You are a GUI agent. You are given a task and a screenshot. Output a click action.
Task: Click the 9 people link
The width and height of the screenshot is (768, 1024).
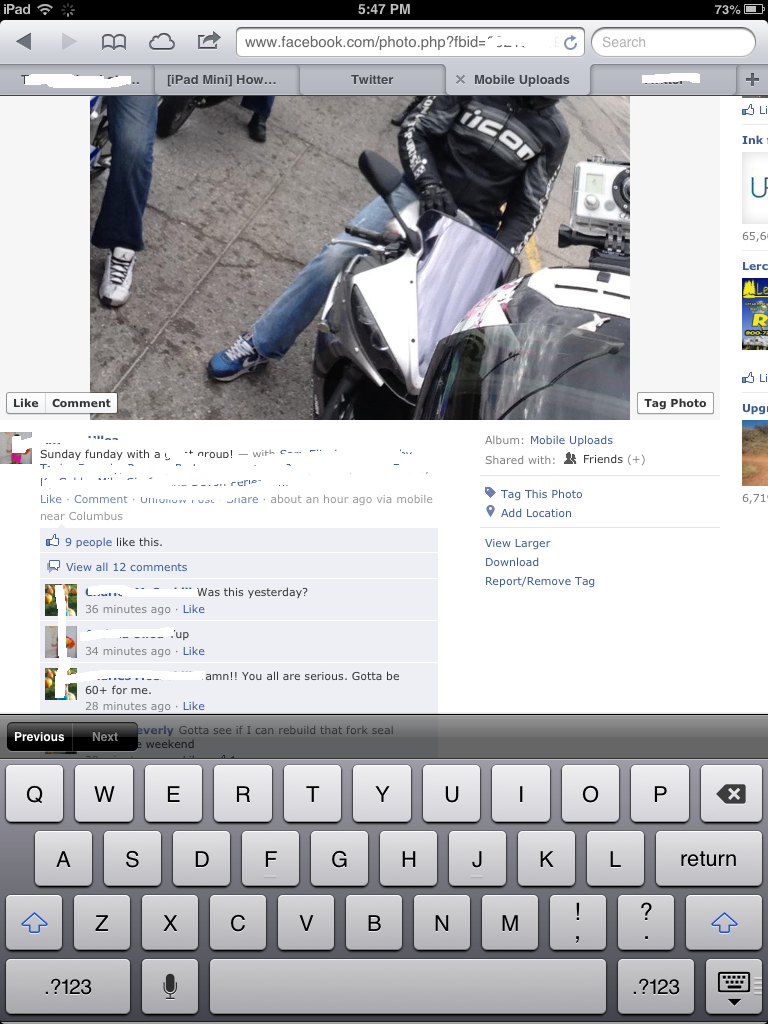[x=88, y=541]
